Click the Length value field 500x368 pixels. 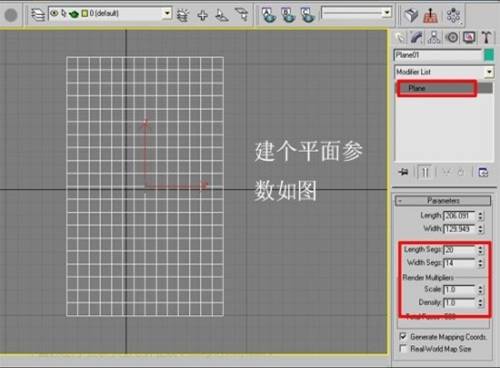click(460, 216)
